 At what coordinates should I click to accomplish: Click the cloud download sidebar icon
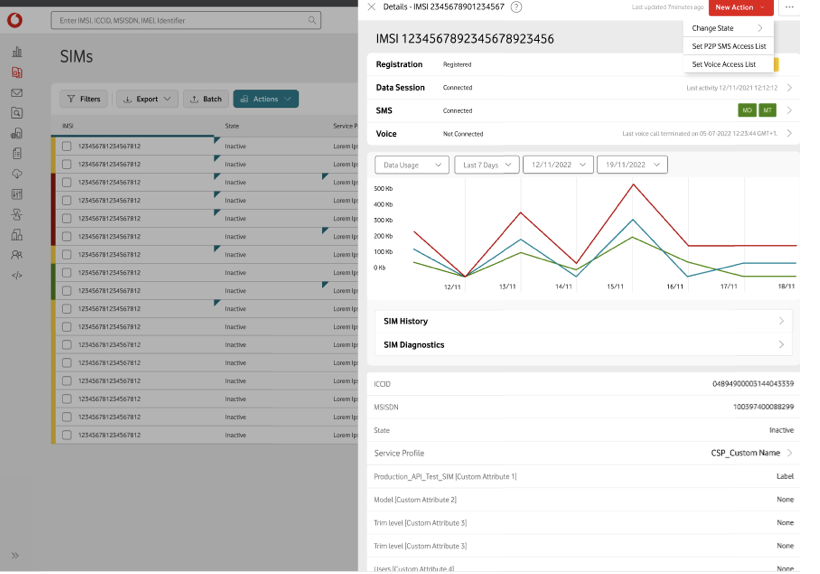tap(17, 174)
